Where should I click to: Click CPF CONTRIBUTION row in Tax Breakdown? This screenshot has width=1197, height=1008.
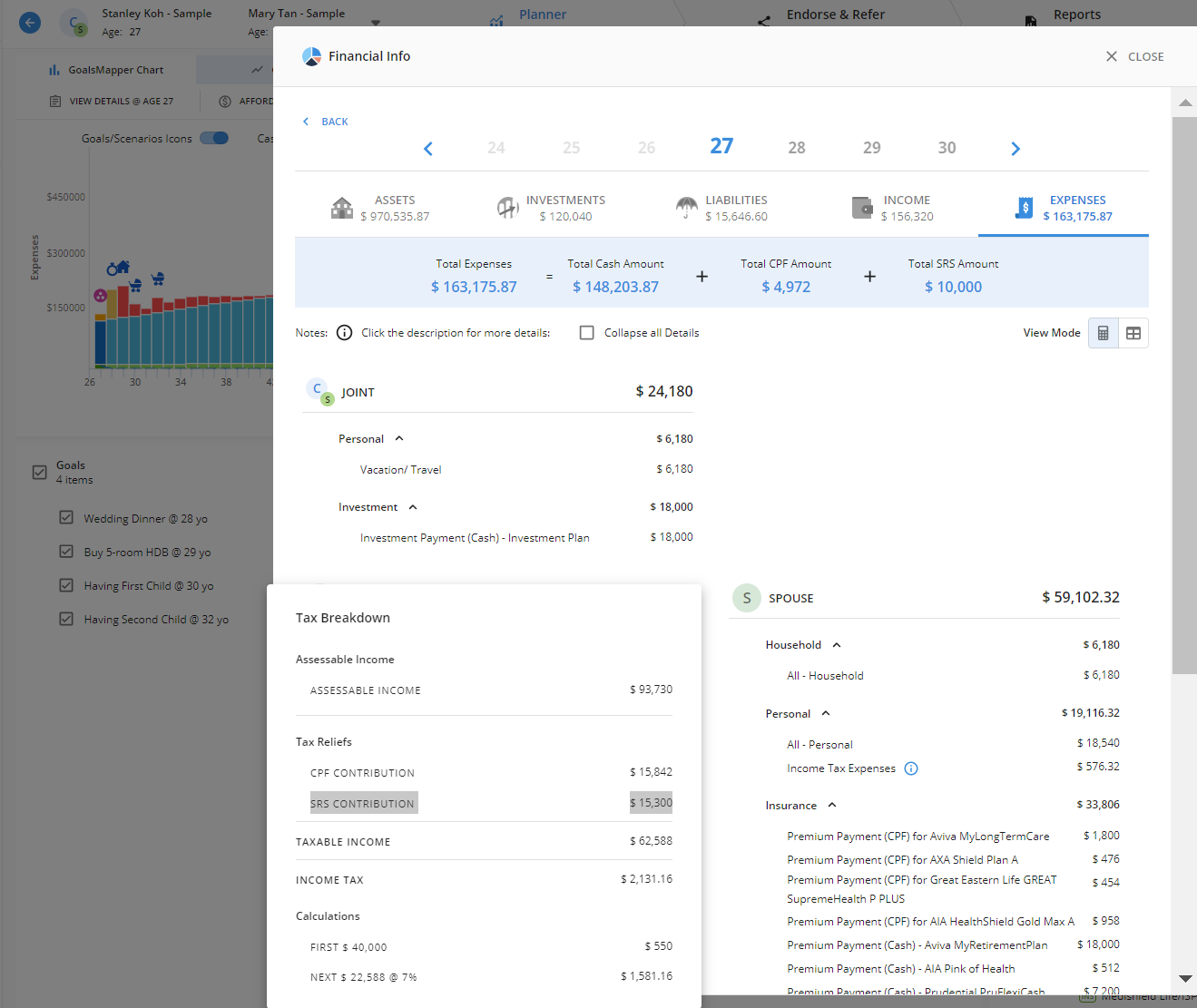[491, 773]
